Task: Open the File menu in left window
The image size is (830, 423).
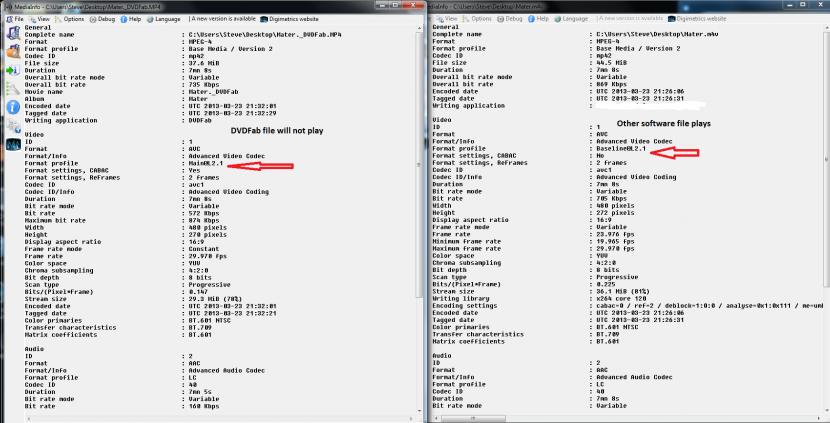Action: (x=14, y=18)
